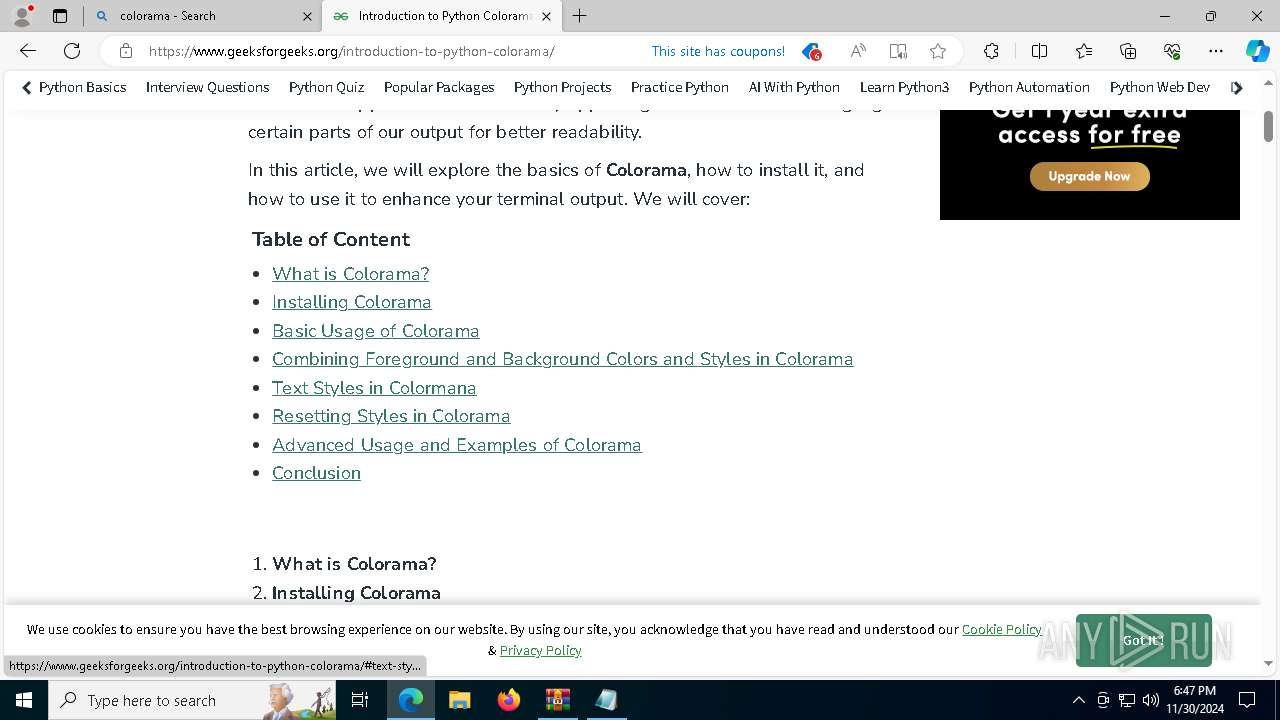Screen dimensions: 1280x720
Task: Open the Cookie Policy link
Action: (x=1001, y=629)
